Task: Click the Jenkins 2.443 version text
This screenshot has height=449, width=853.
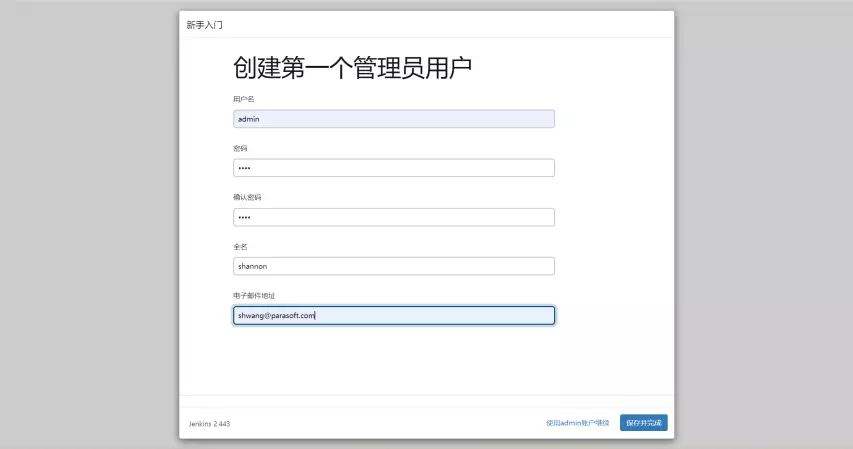Action: coord(209,424)
